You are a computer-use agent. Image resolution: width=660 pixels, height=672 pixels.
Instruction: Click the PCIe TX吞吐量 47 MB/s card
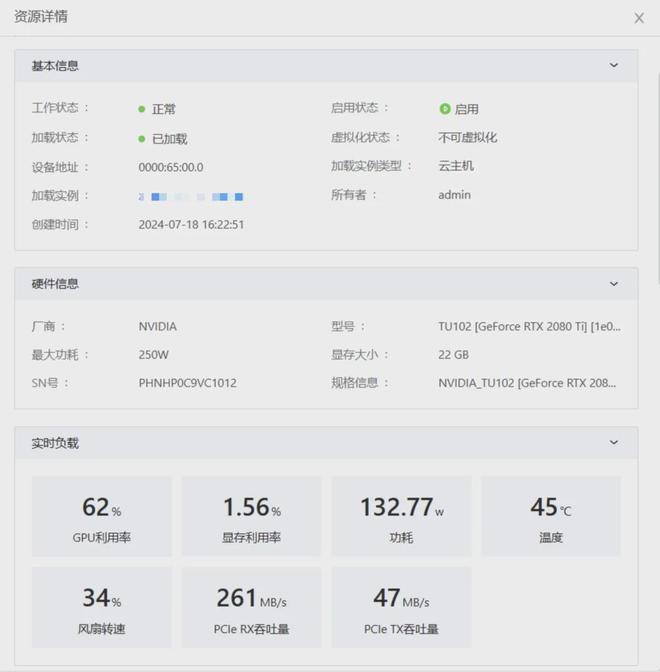402,607
